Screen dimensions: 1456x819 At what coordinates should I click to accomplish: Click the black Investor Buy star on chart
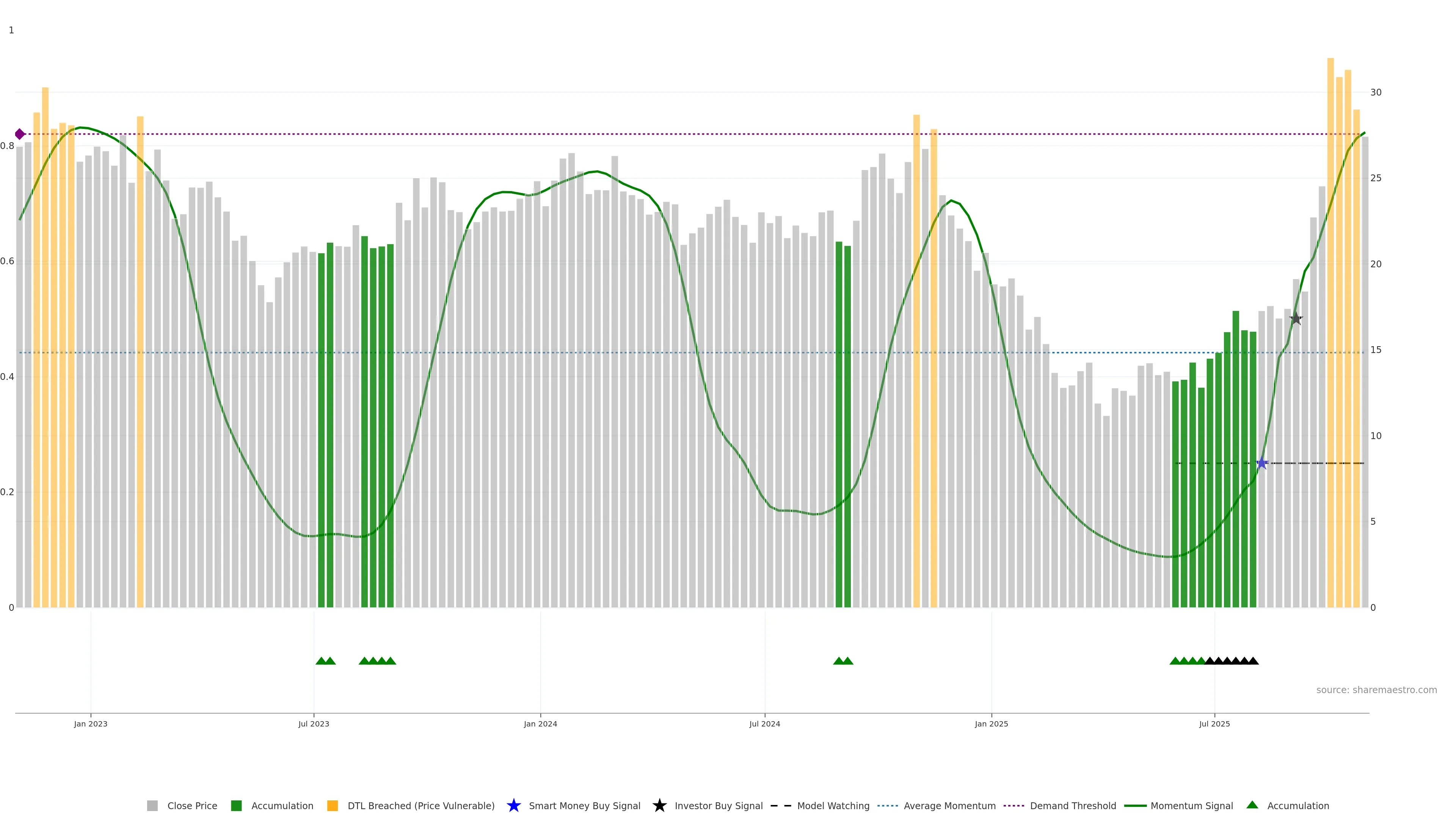(1296, 319)
